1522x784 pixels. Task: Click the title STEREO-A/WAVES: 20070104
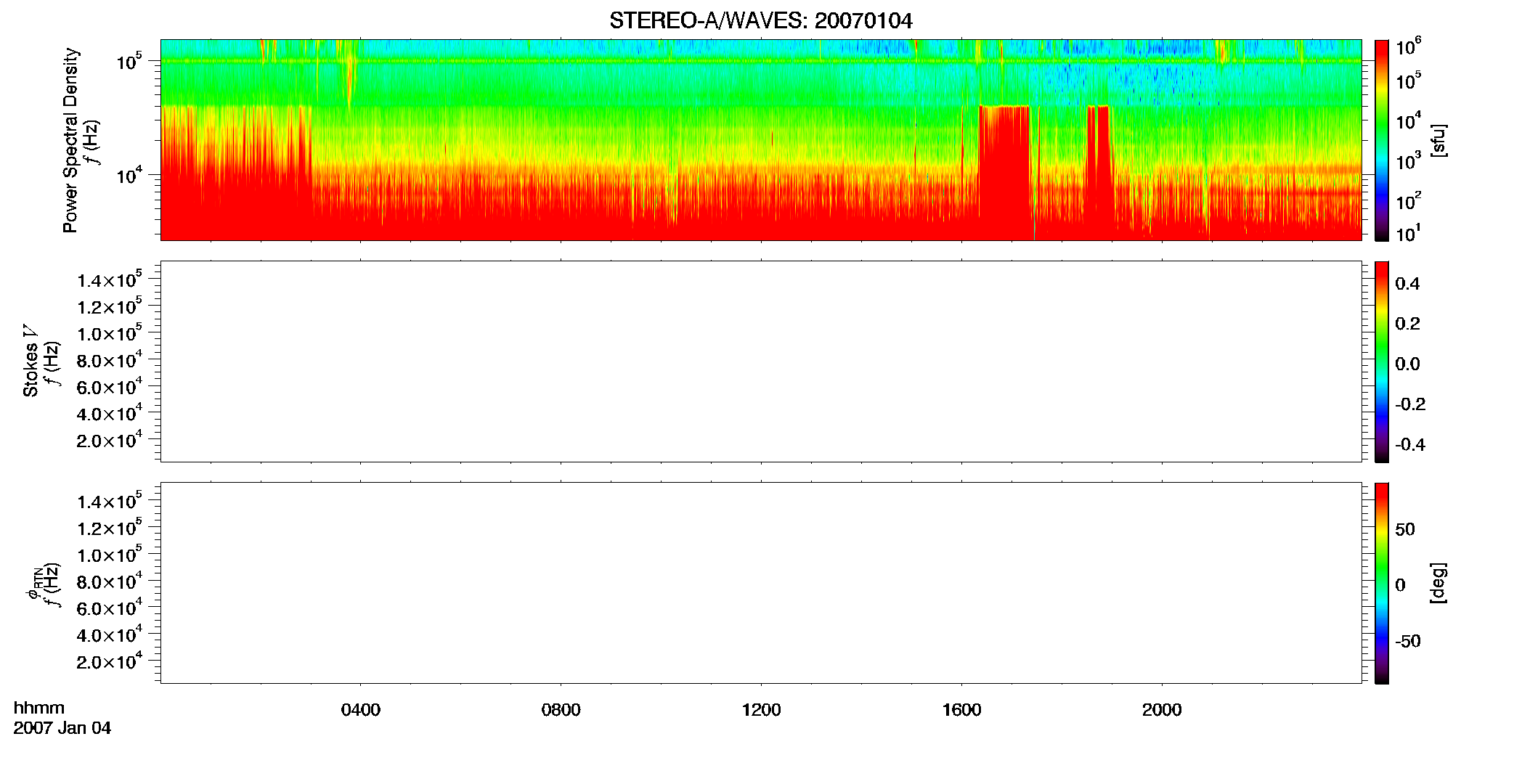click(760, 21)
